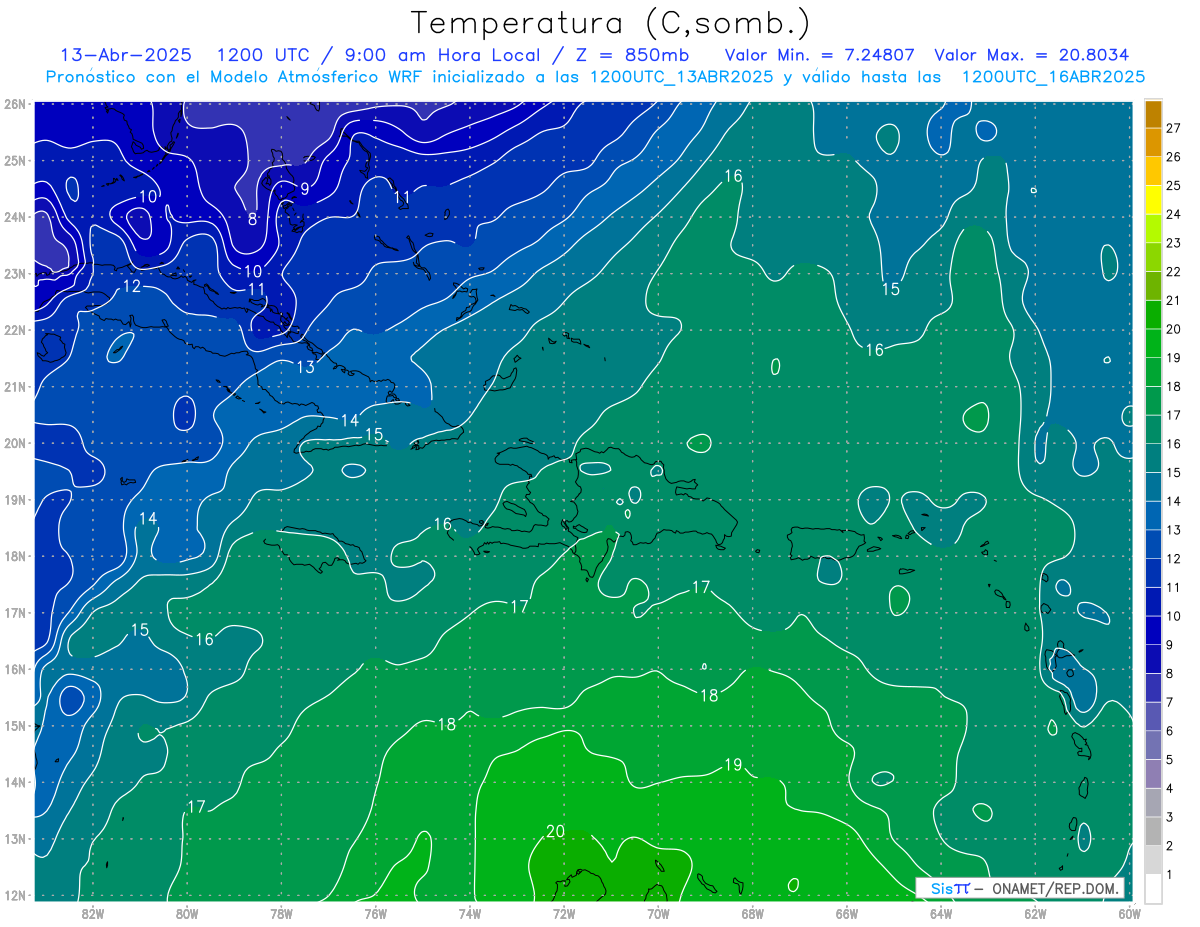Click the '12N' latitude axis label
The image size is (1200, 927).
click(14, 895)
